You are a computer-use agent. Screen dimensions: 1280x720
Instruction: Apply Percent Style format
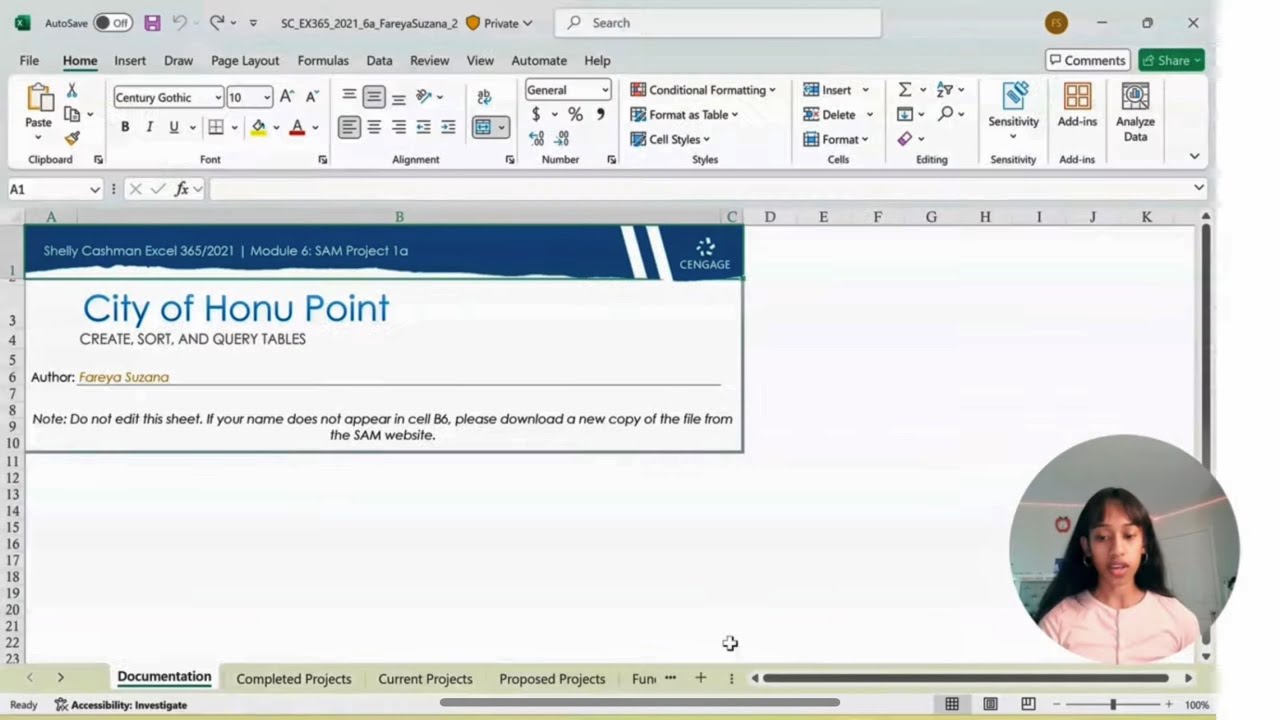tap(575, 115)
